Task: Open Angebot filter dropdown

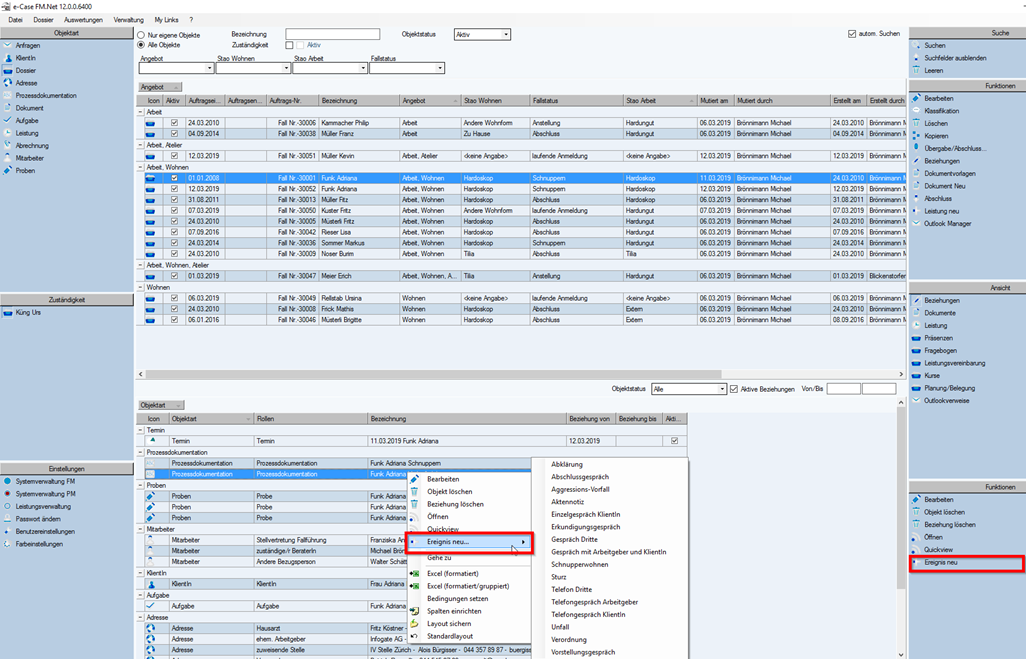Action: click(x=209, y=68)
